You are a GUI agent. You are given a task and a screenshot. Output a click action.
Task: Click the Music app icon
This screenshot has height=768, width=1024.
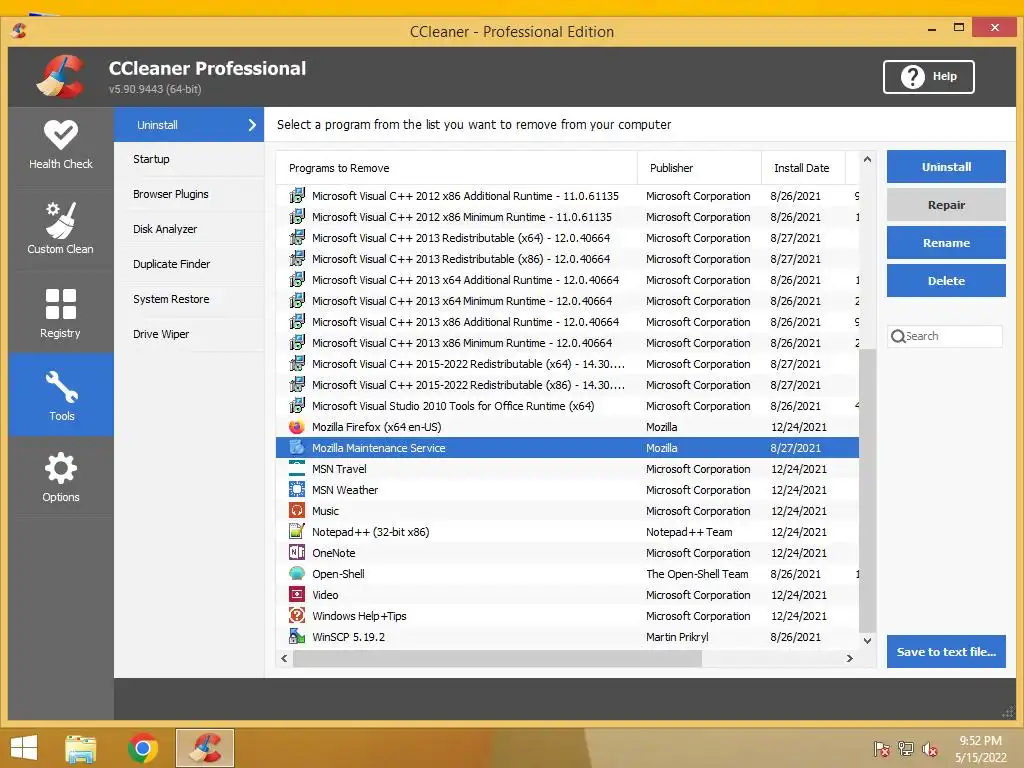coord(296,511)
